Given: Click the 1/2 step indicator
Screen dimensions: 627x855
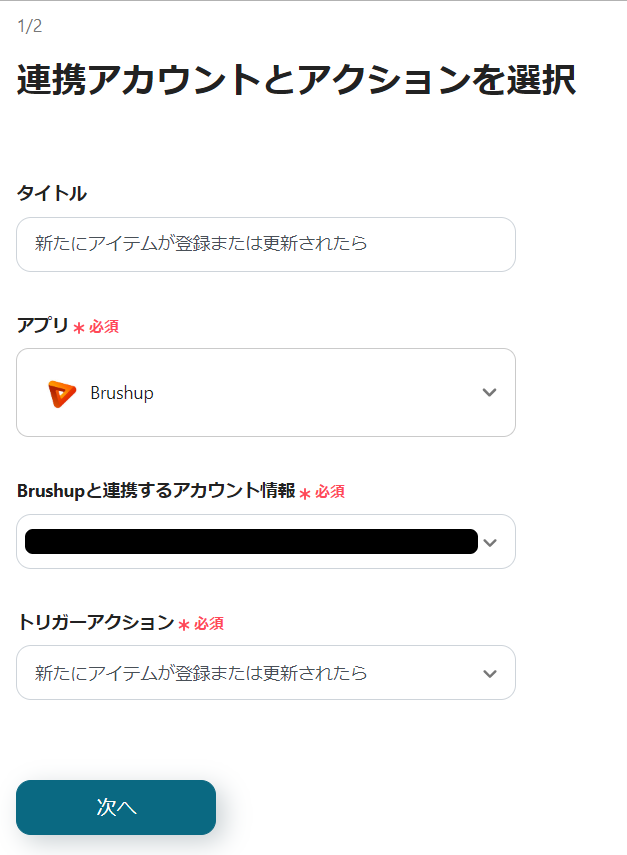Looking at the screenshot, I should 30,26.
